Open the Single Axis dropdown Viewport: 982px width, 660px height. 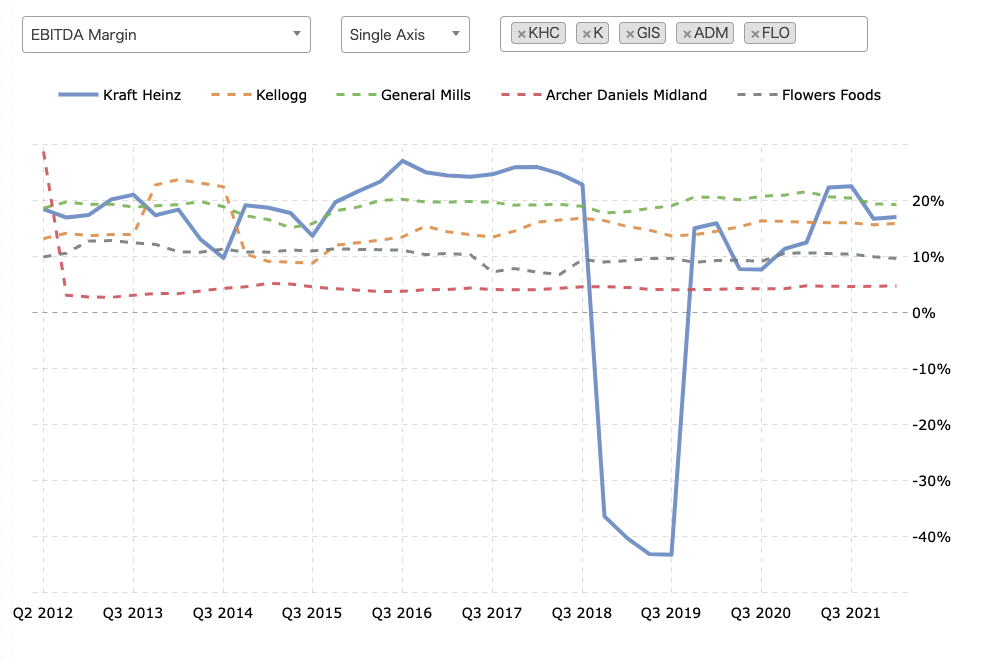405,34
